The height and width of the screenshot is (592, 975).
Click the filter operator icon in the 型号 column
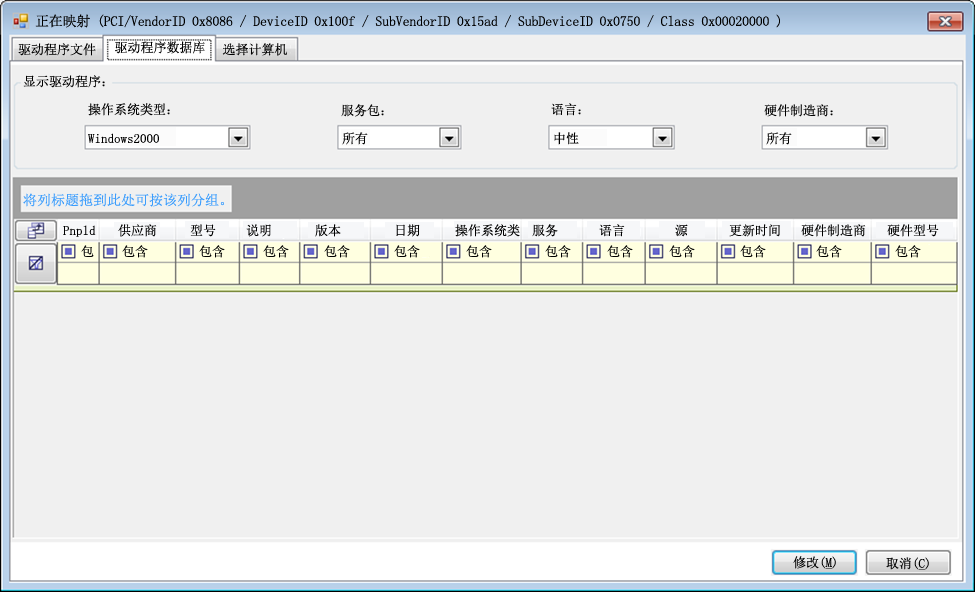(x=187, y=252)
